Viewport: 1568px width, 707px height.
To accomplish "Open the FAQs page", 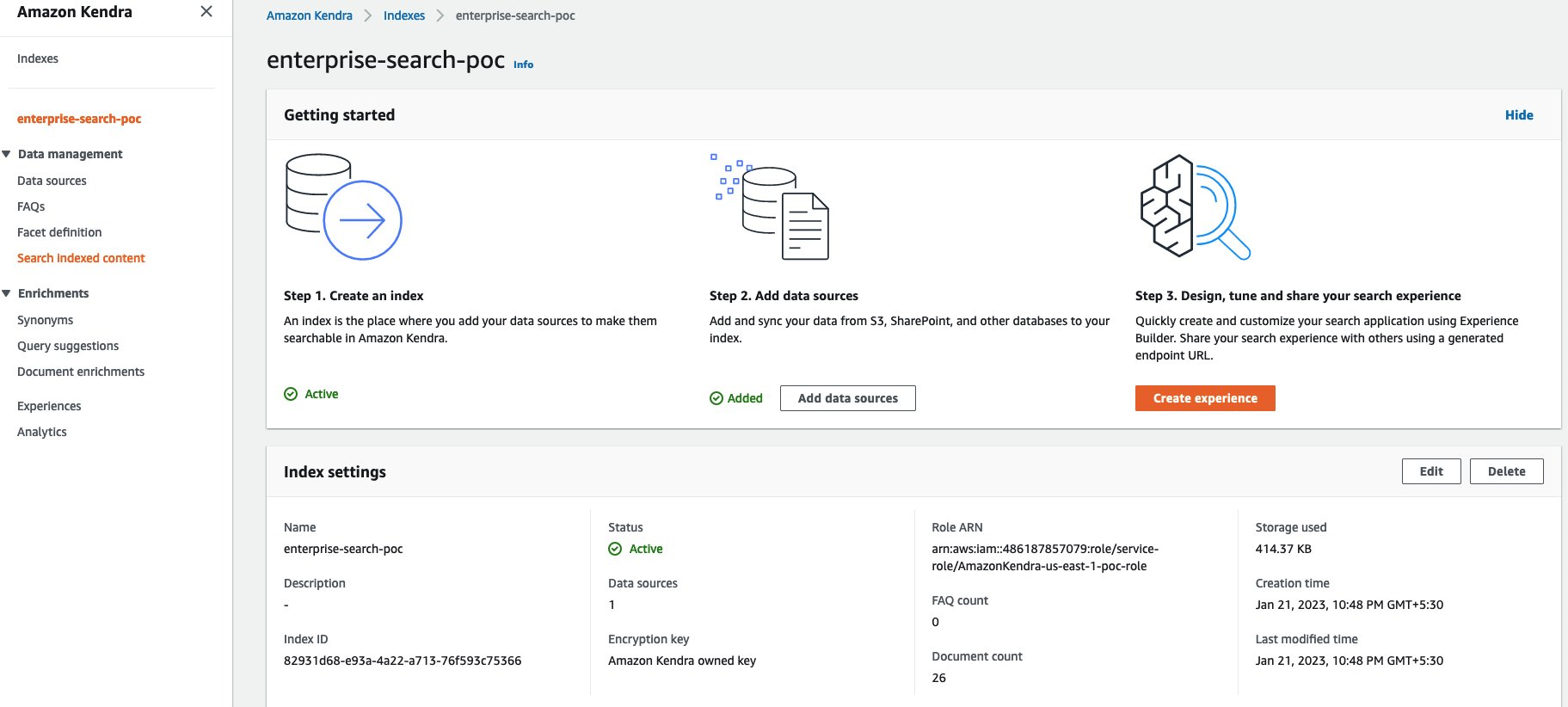I will pyautogui.click(x=31, y=206).
